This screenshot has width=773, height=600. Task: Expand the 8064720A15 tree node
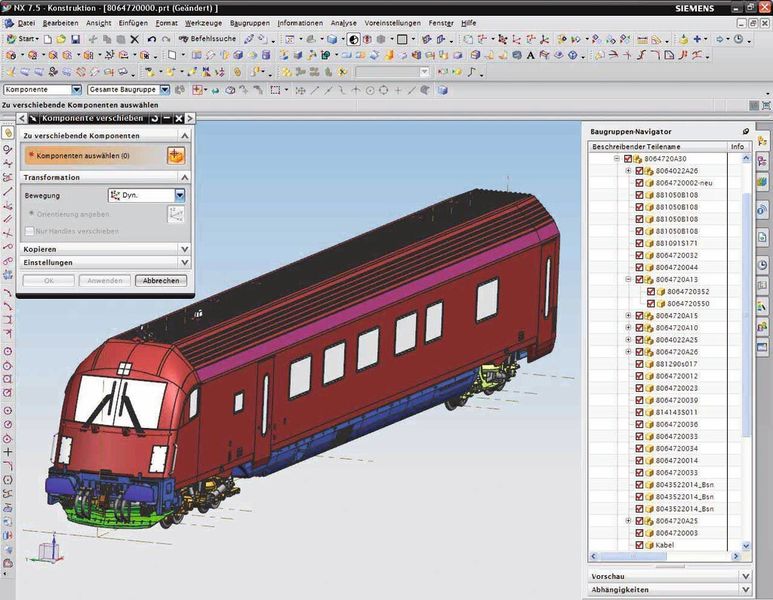tap(628, 316)
